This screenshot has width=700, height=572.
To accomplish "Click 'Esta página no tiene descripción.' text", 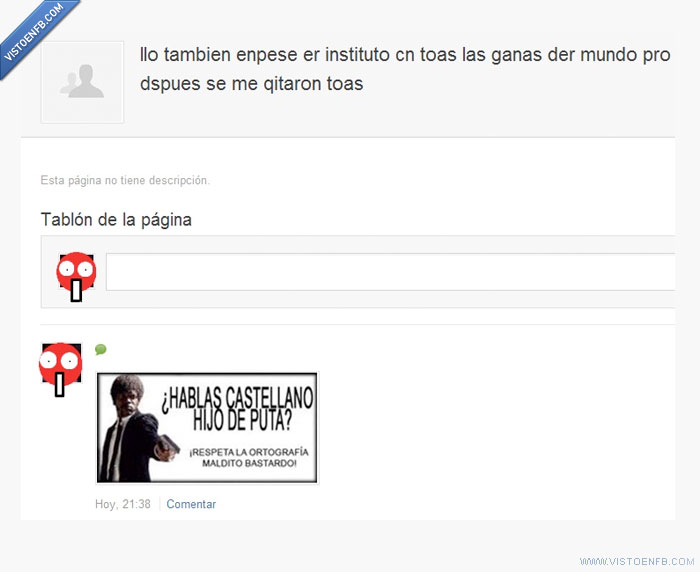I will pyautogui.click(x=125, y=180).
